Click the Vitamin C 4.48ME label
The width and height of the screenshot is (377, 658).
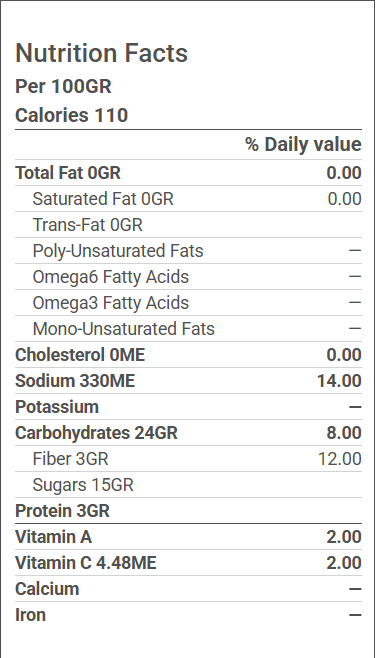click(x=86, y=563)
